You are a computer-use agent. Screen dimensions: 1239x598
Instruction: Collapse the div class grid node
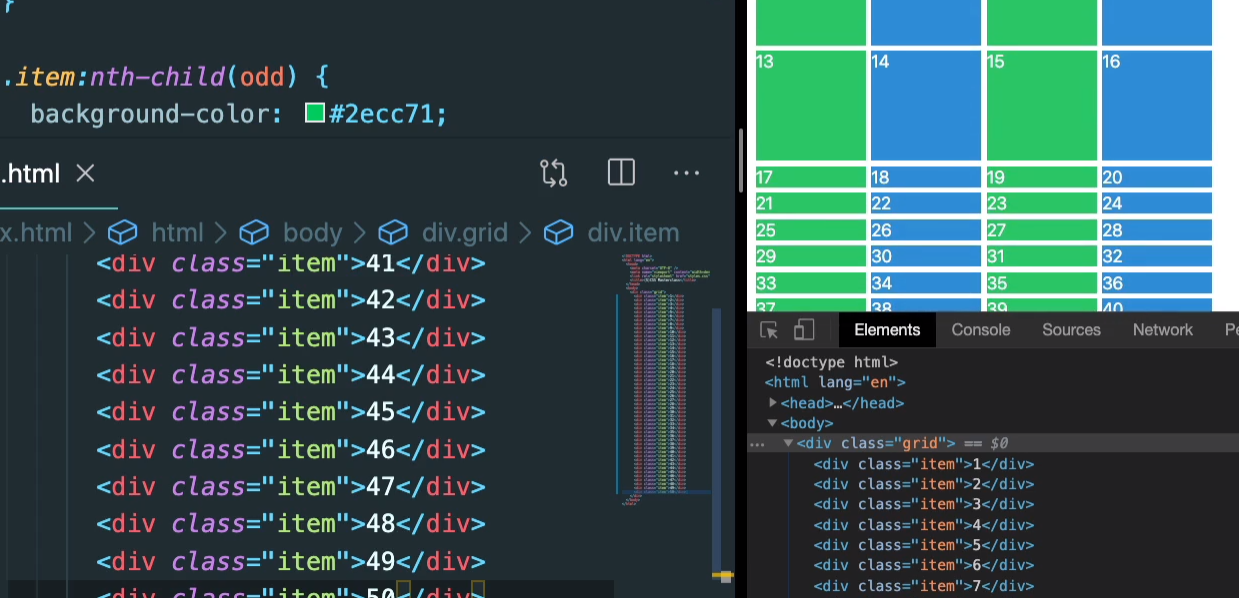(x=788, y=443)
